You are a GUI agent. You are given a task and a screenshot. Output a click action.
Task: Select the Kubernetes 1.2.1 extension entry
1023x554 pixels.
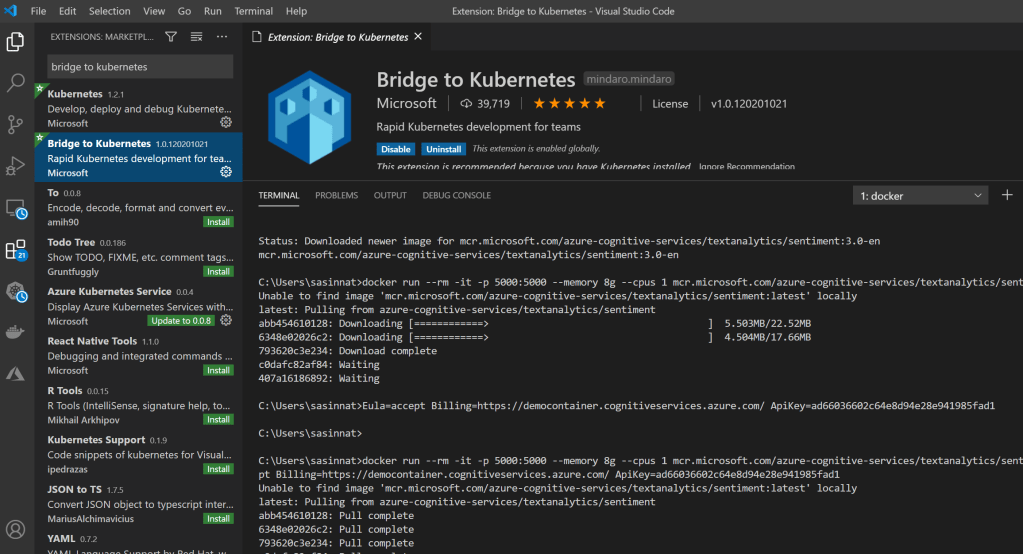point(138,108)
